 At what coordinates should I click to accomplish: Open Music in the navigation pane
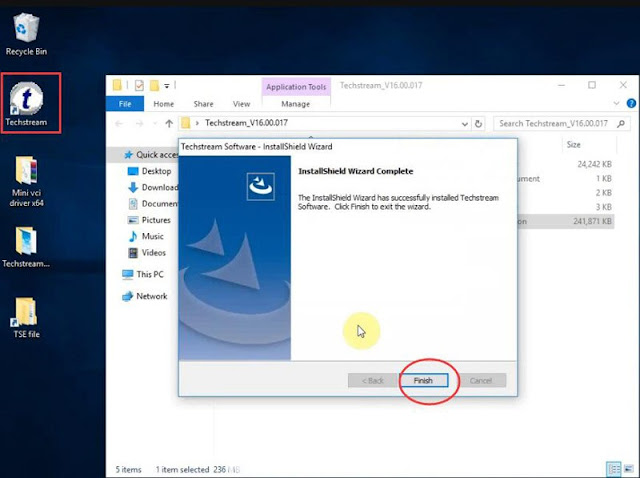point(146,236)
